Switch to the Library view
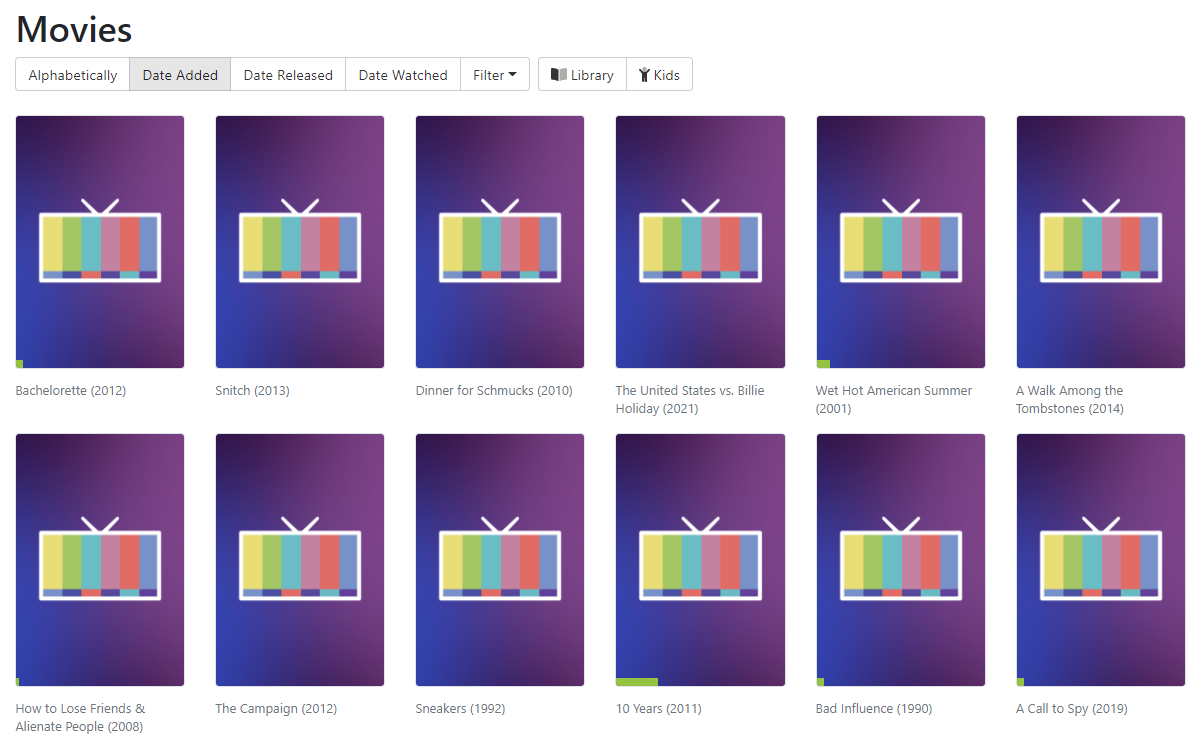This screenshot has height=744, width=1202. coord(582,75)
